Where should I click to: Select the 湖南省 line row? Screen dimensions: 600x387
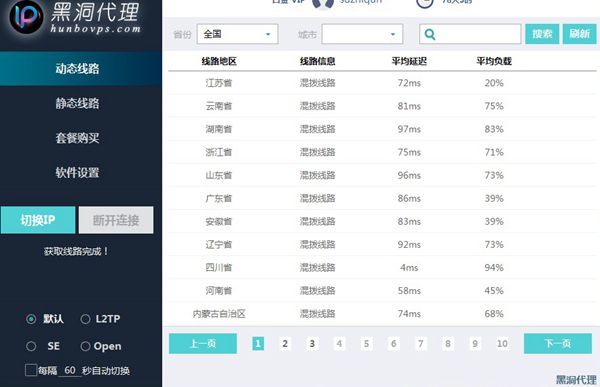pyautogui.click(x=382, y=129)
